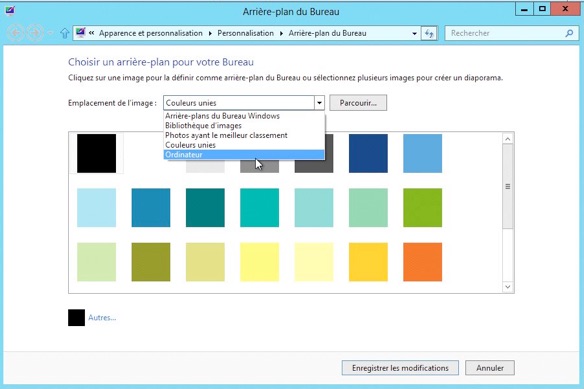Go up one level with the up arrow

(x=64, y=34)
